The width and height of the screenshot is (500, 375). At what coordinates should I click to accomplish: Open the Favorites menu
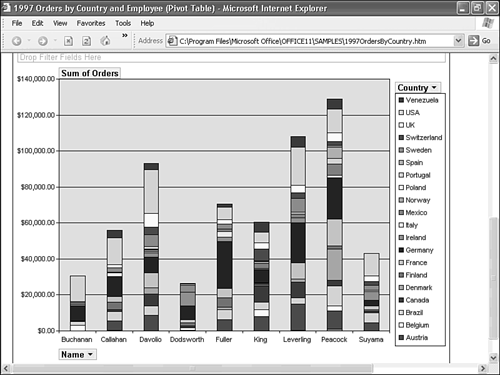[x=91, y=23]
